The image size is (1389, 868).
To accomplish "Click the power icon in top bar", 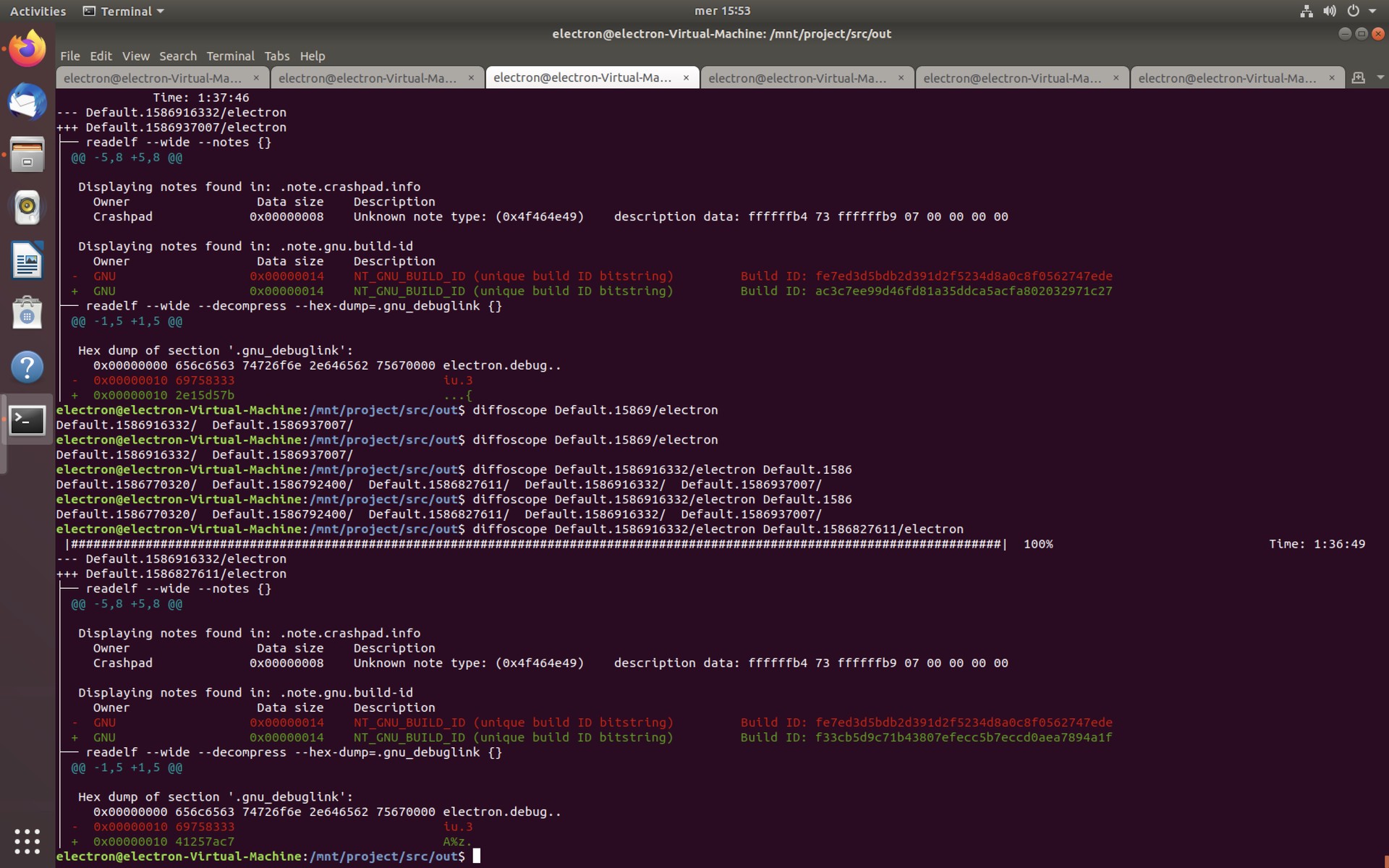I will (x=1353, y=11).
